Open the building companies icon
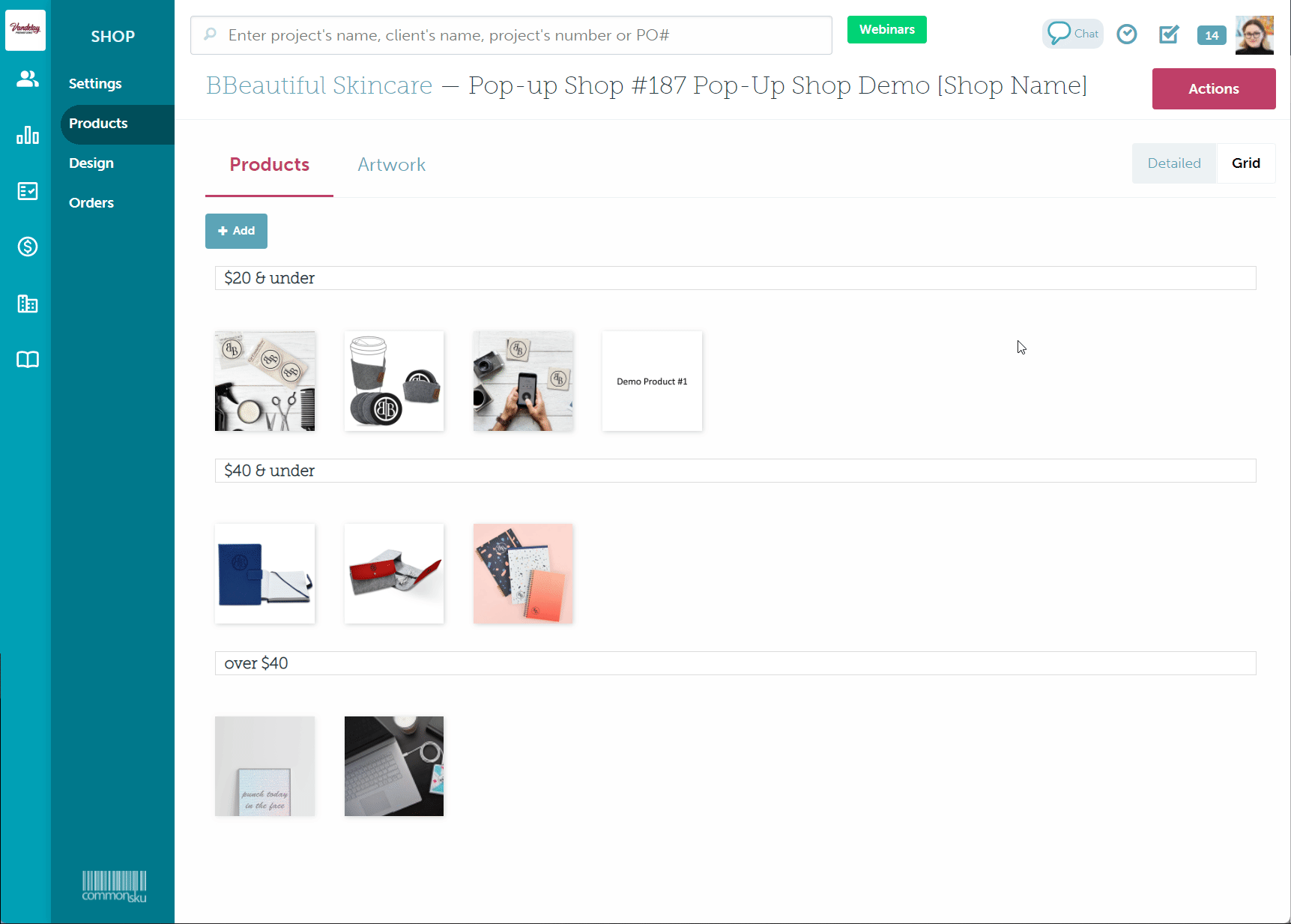The width and height of the screenshot is (1291, 924). (x=28, y=304)
